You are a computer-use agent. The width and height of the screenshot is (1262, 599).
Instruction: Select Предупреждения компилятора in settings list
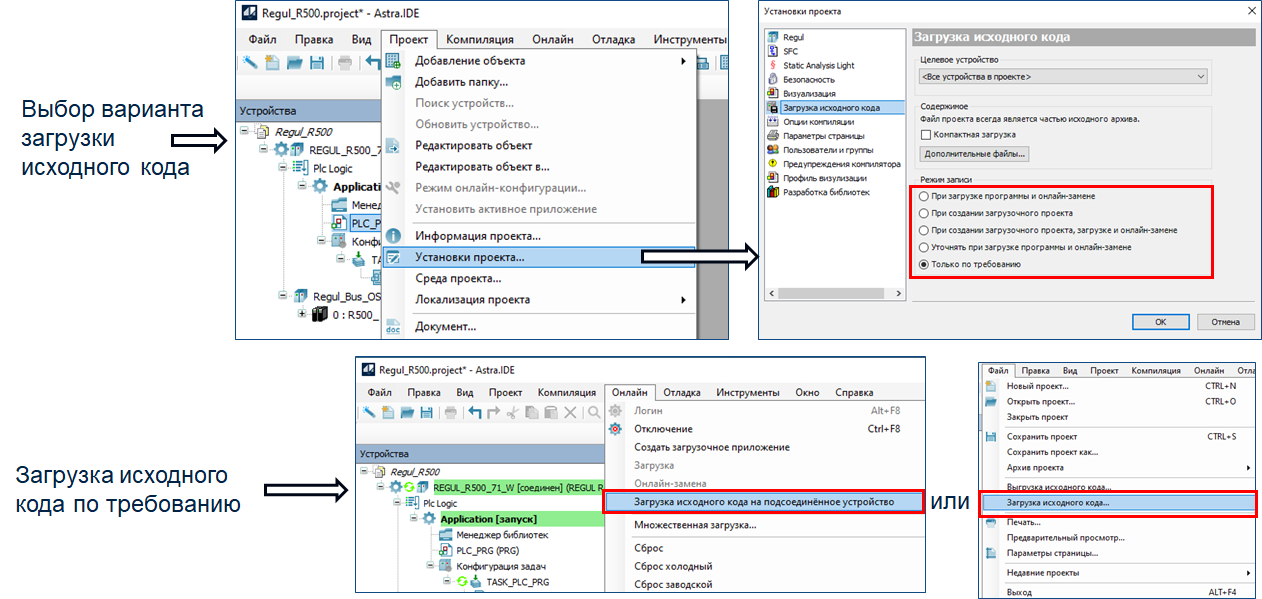pos(841,163)
